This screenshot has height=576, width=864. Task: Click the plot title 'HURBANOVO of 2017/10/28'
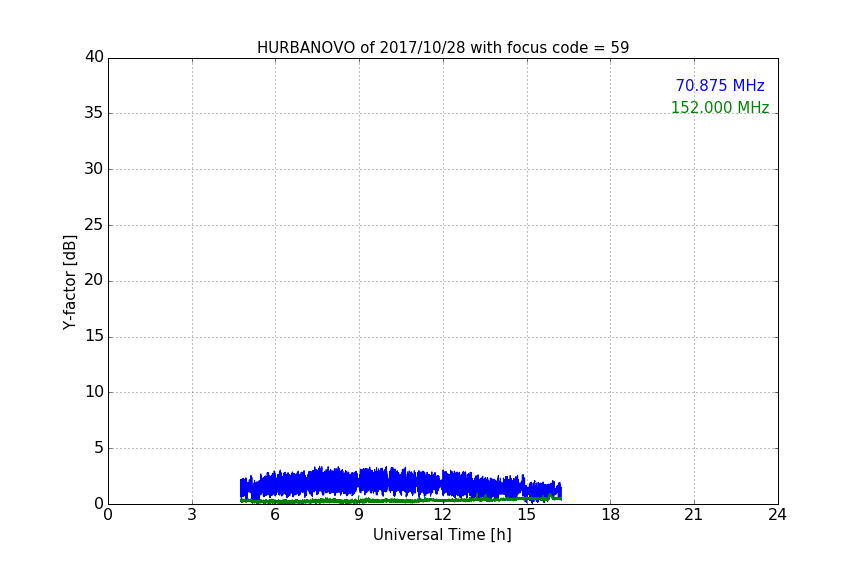443,47
